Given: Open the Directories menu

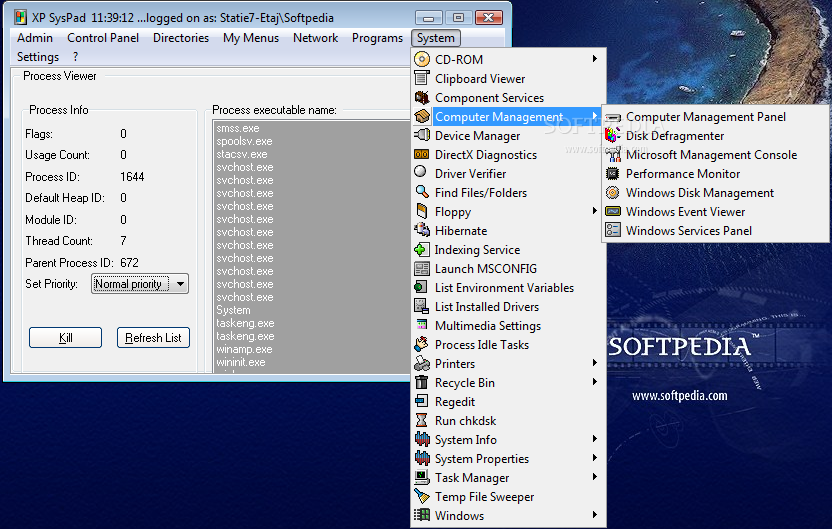Looking at the screenshot, I should coord(181,38).
